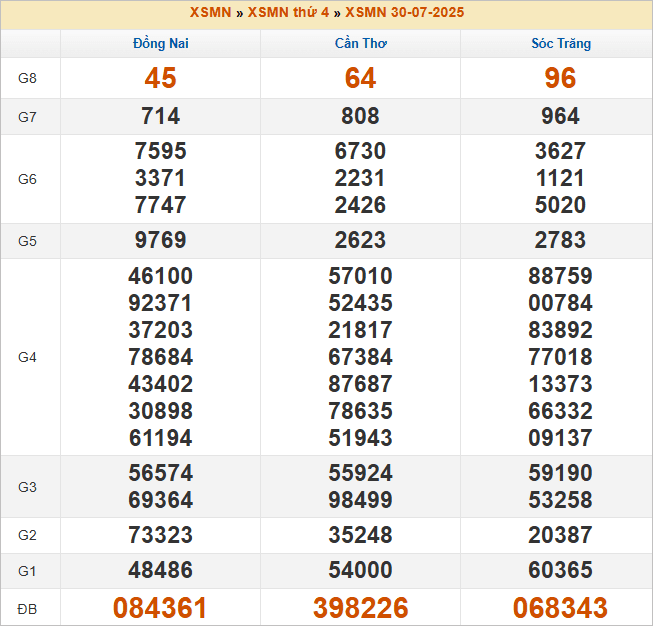Click G6 number 7747

coord(161,205)
